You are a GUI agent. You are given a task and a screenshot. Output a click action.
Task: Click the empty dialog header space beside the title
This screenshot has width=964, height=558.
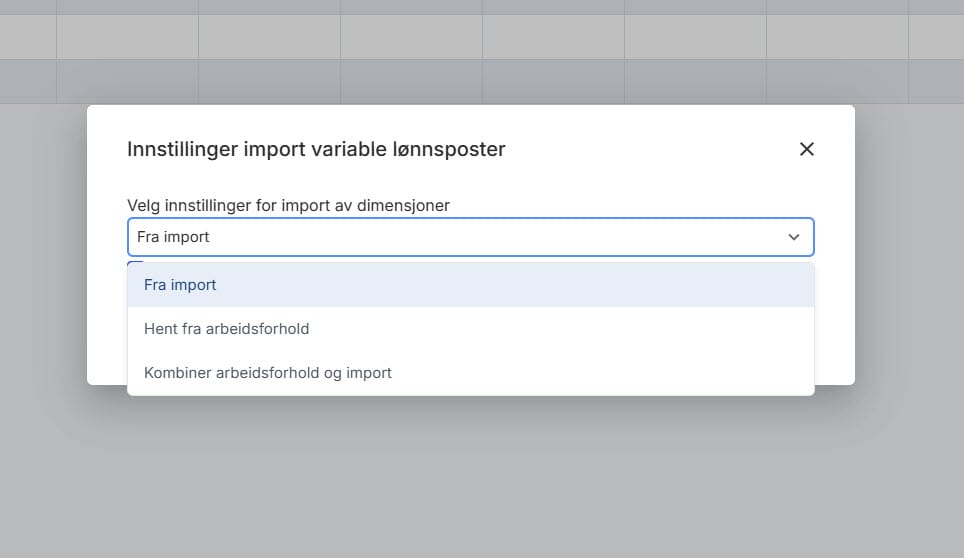pyautogui.click(x=650, y=149)
